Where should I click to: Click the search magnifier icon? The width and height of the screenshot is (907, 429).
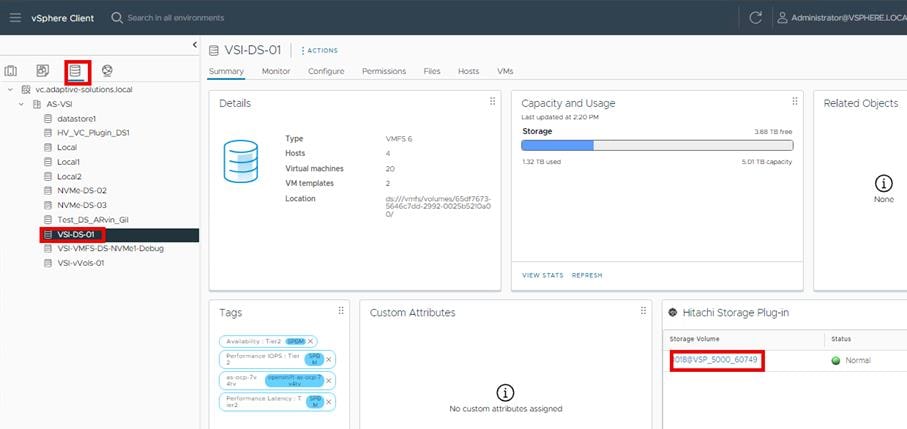pos(117,18)
